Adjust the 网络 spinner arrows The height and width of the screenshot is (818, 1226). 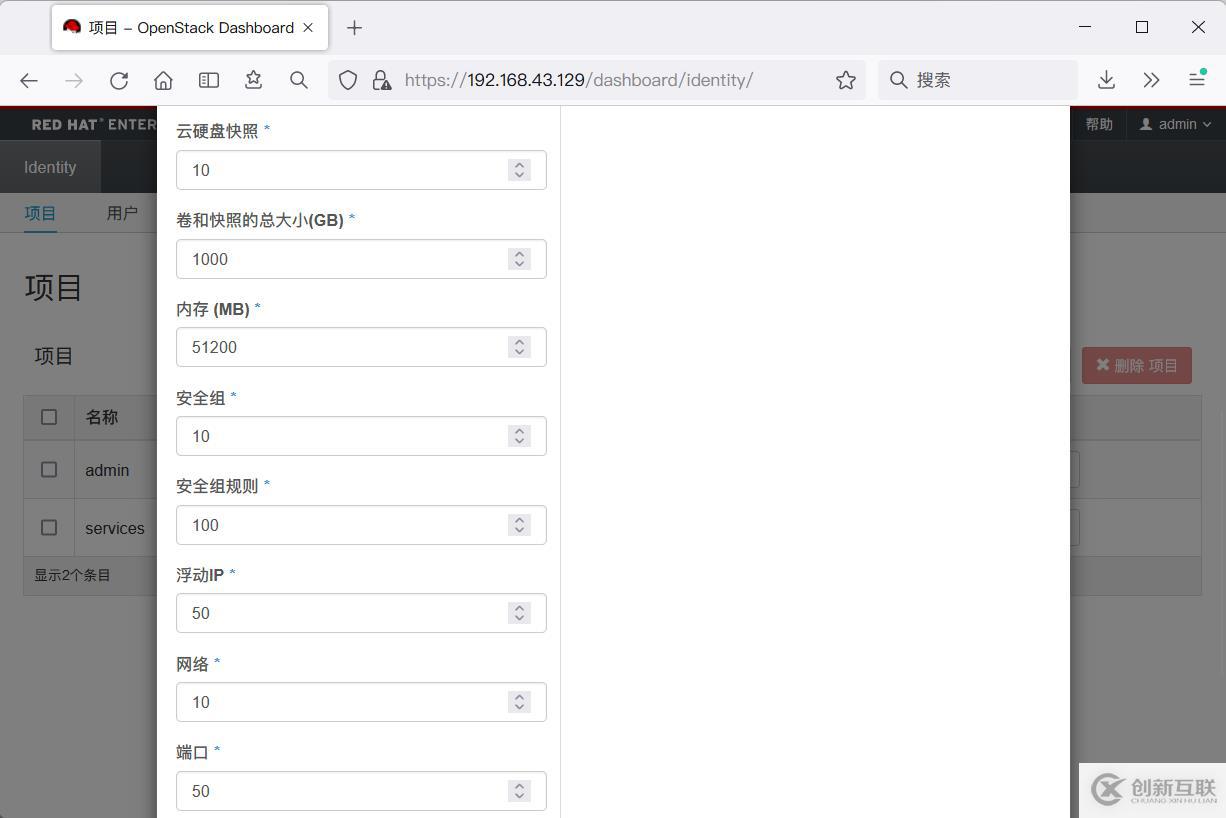[x=519, y=702]
